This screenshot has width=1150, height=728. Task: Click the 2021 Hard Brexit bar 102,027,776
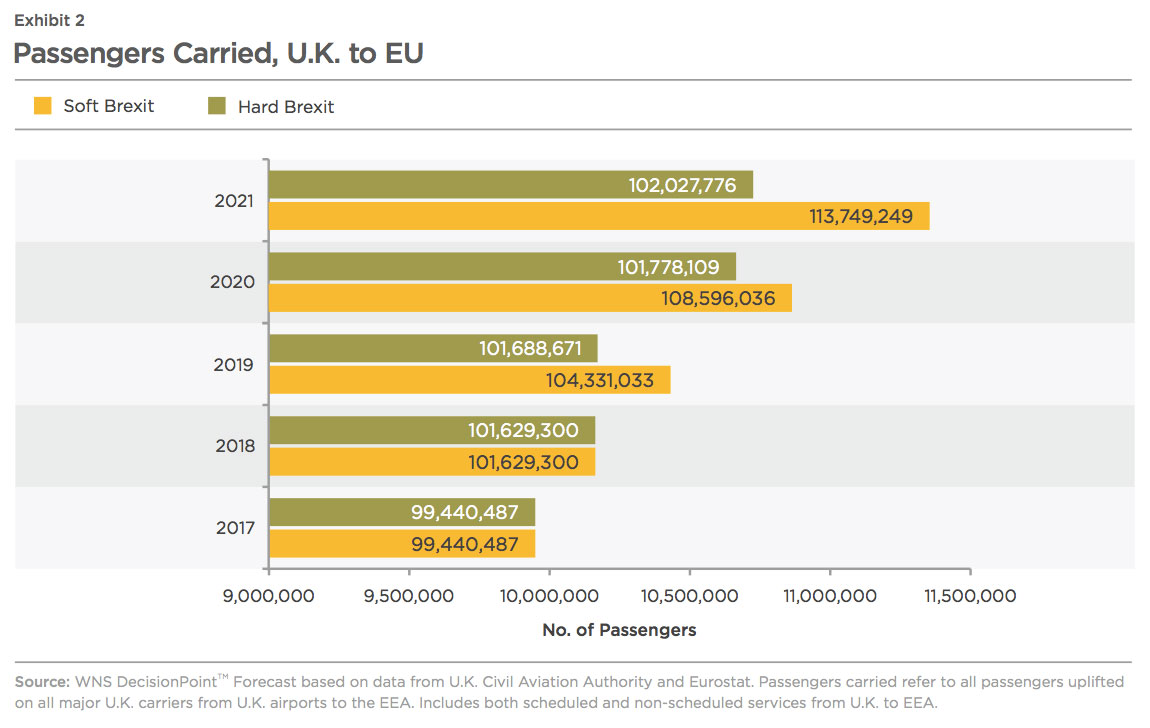tap(511, 185)
